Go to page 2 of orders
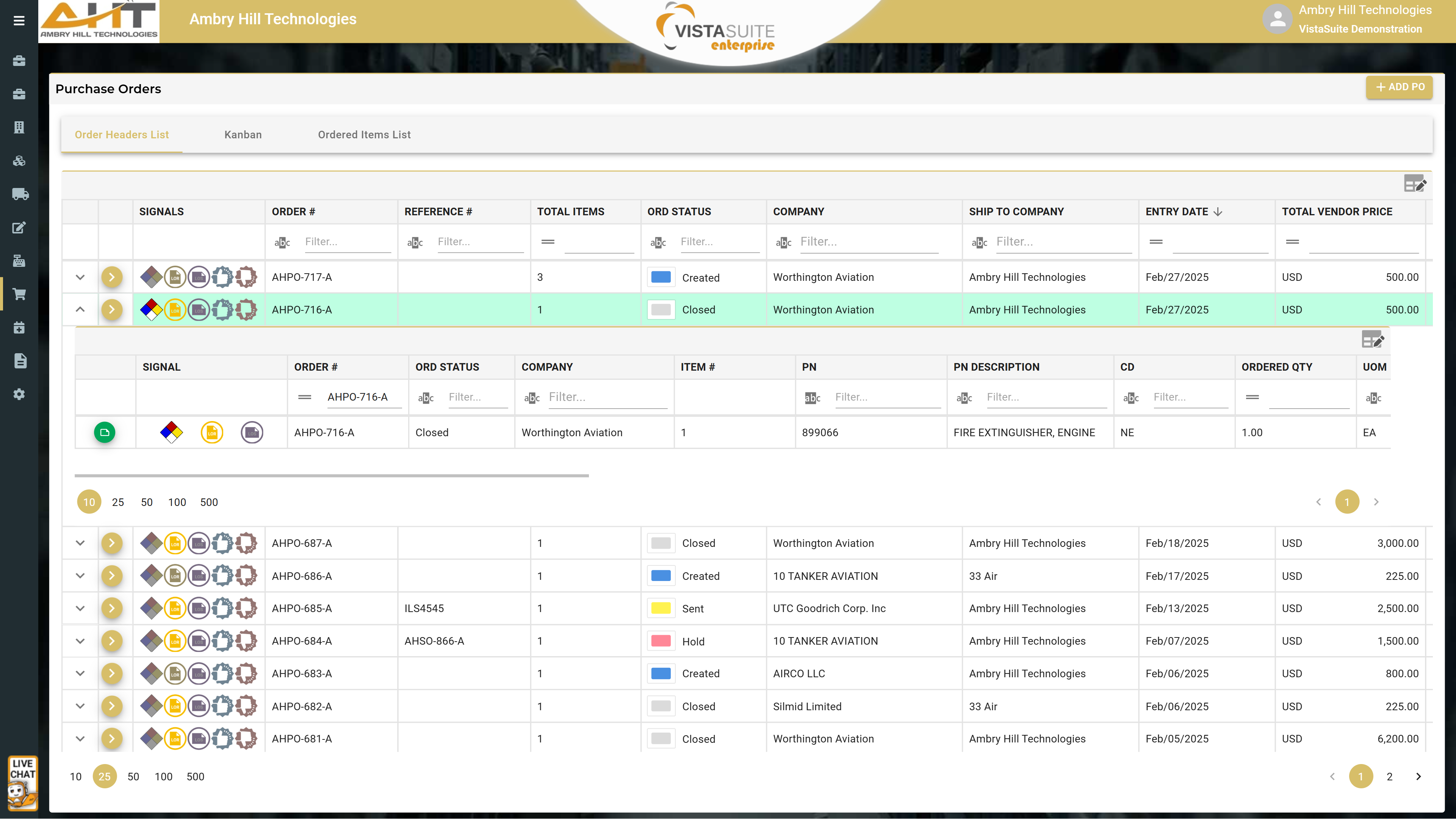The height and width of the screenshot is (819, 1456). pyautogui.click(x=1389, y=777)
